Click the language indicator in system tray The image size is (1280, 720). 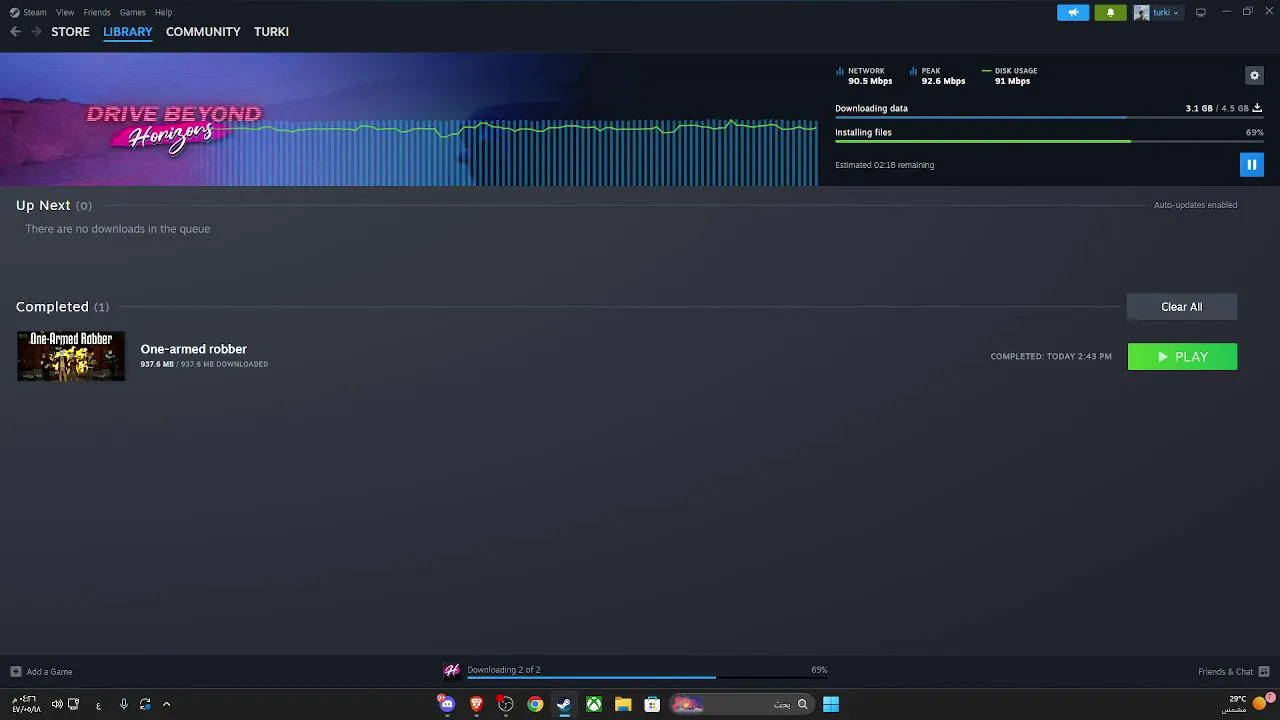[x=98, y=705]
